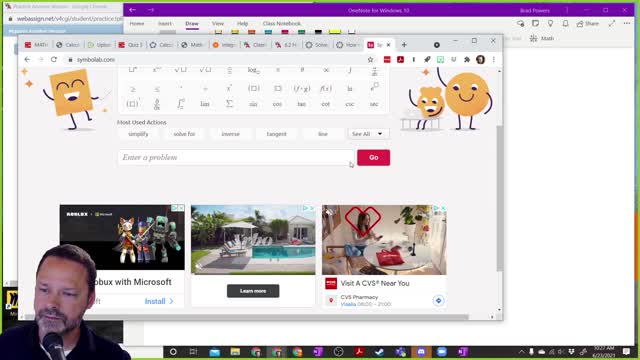
Task: Bookmark this page with star icon
Action: tap(370, 60)
